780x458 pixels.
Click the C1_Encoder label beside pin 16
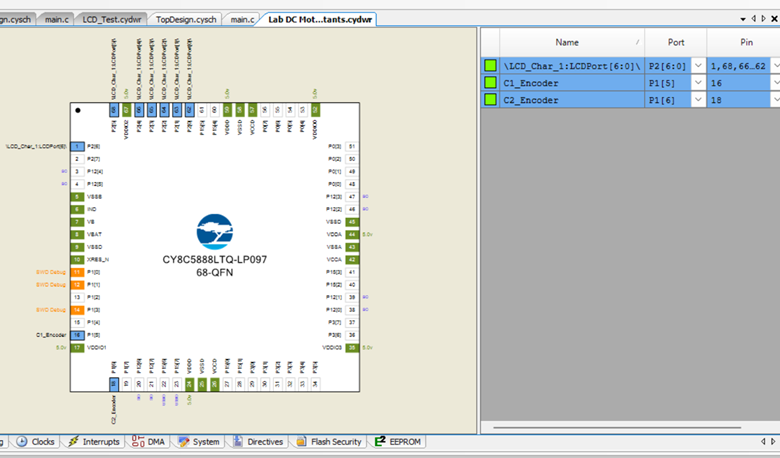click(51, 335)
